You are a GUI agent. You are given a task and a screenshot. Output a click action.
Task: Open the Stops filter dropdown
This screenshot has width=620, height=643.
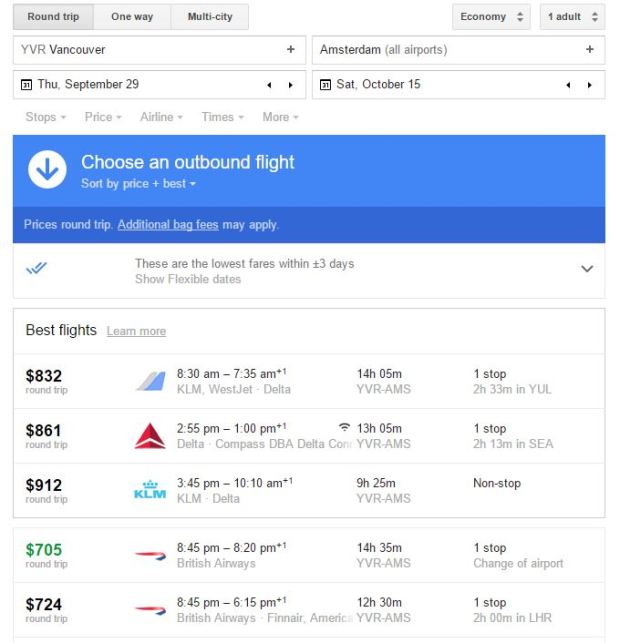(45, 117)
